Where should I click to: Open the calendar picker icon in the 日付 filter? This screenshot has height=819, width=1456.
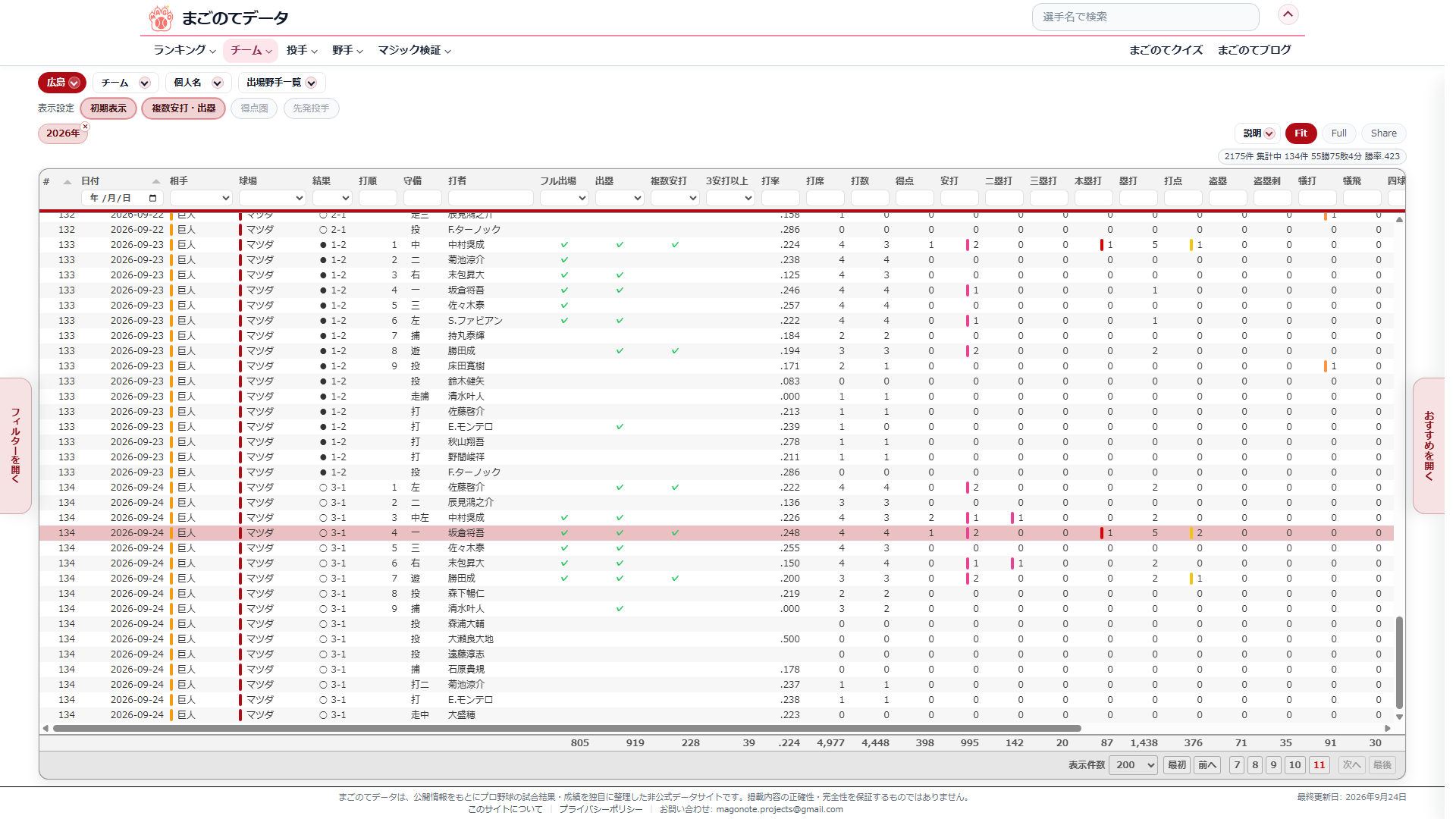[x=153, y=198]
